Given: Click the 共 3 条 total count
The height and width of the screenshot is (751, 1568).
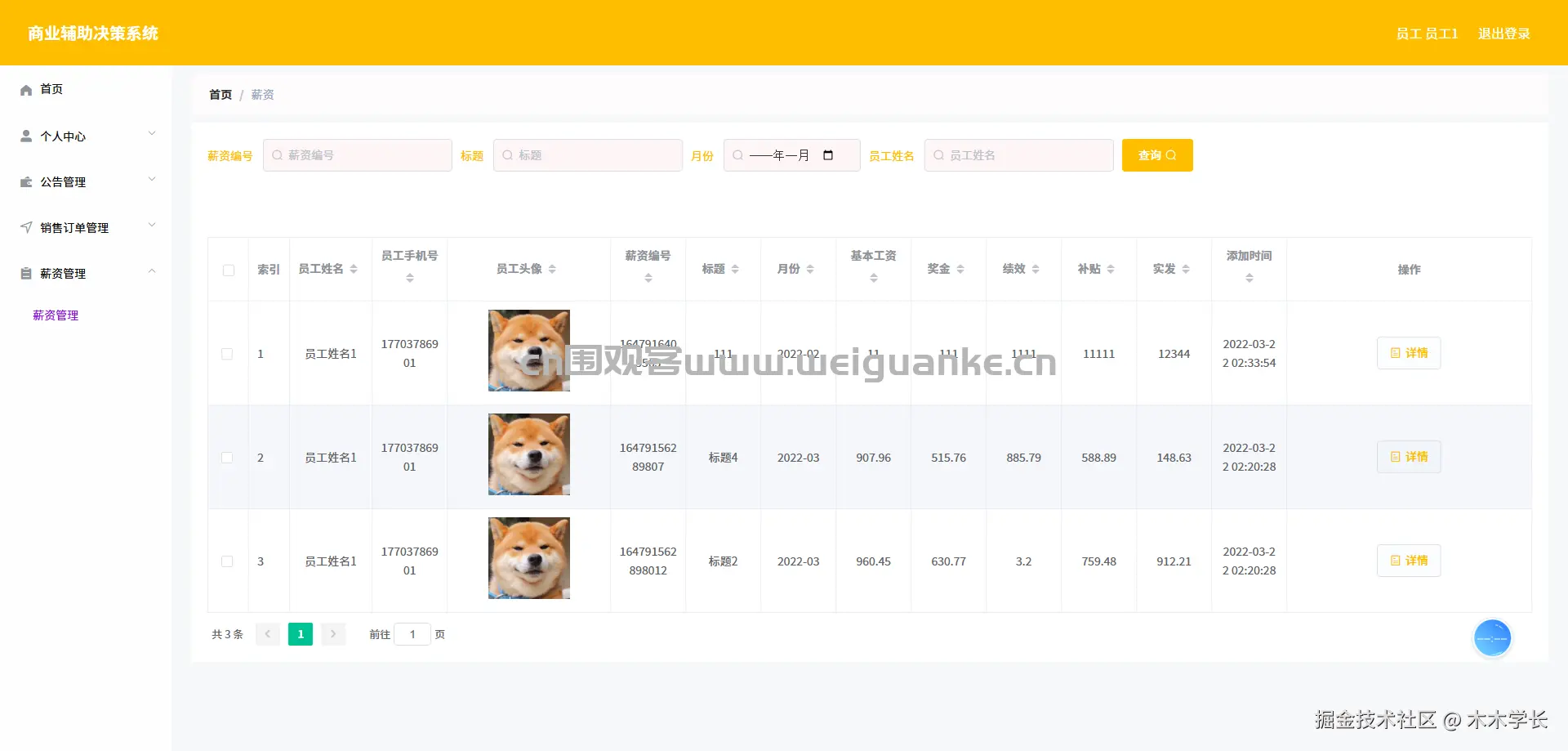Looking at the screenshot, I should tap(228, 634).
